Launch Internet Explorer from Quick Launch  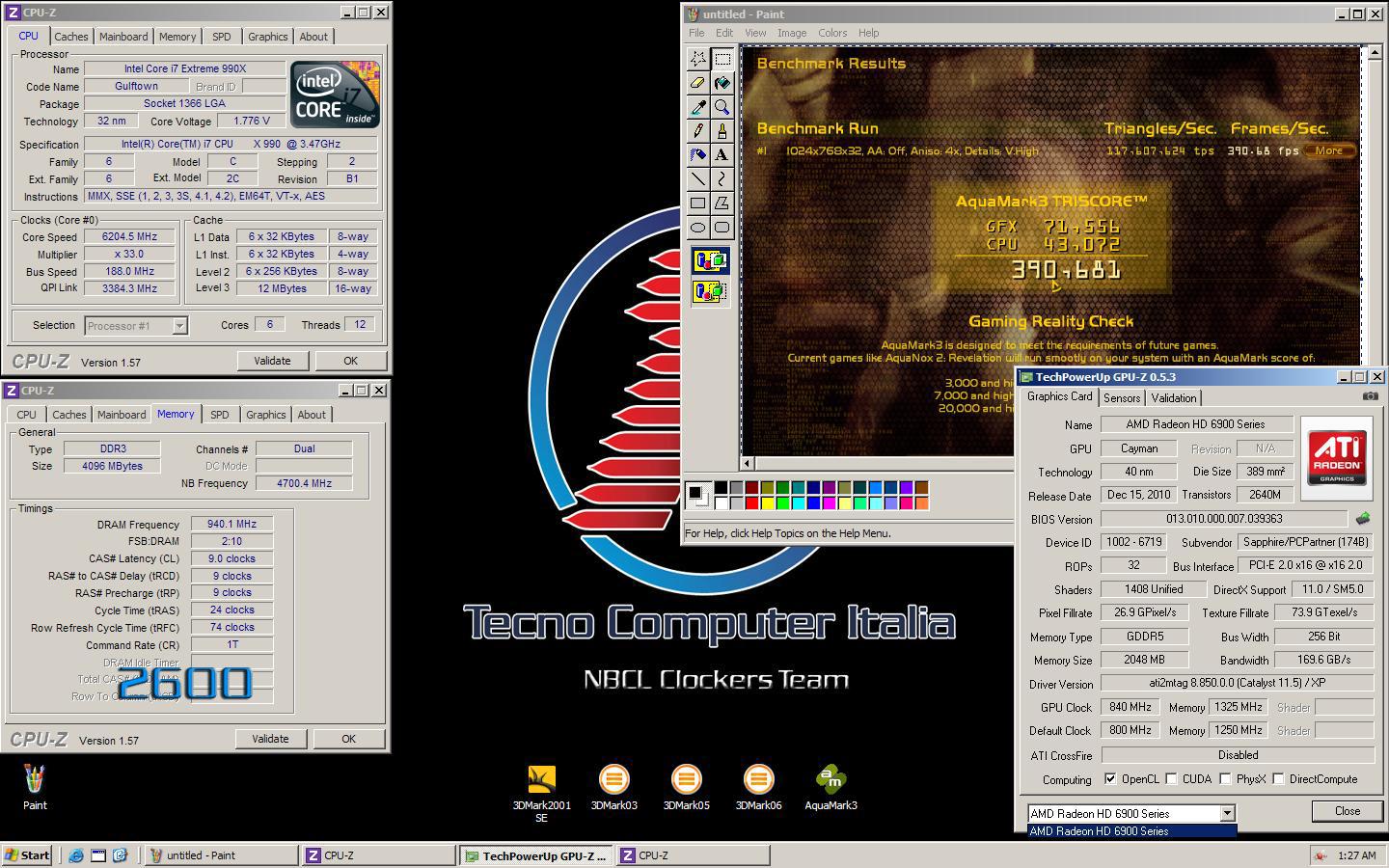tap(75, 854)
